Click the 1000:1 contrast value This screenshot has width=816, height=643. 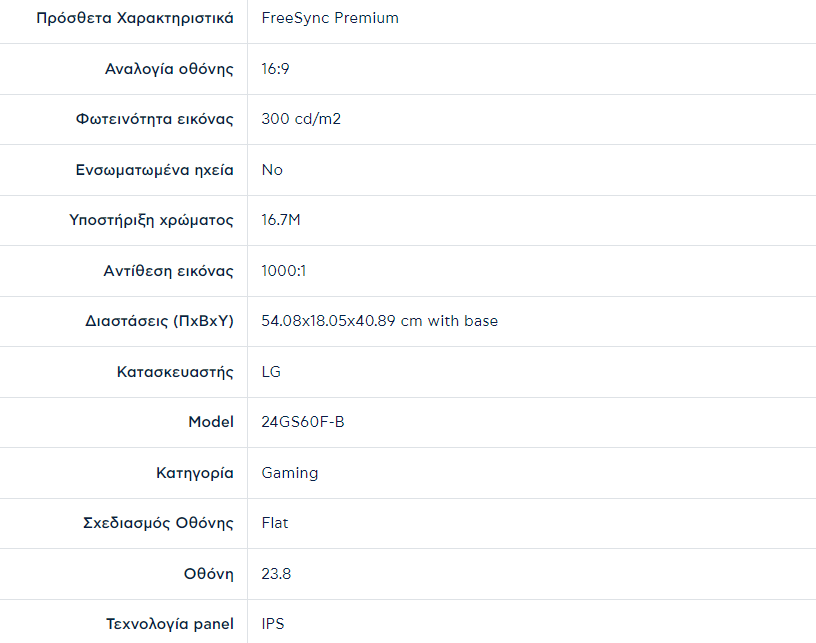click(282, 271)
